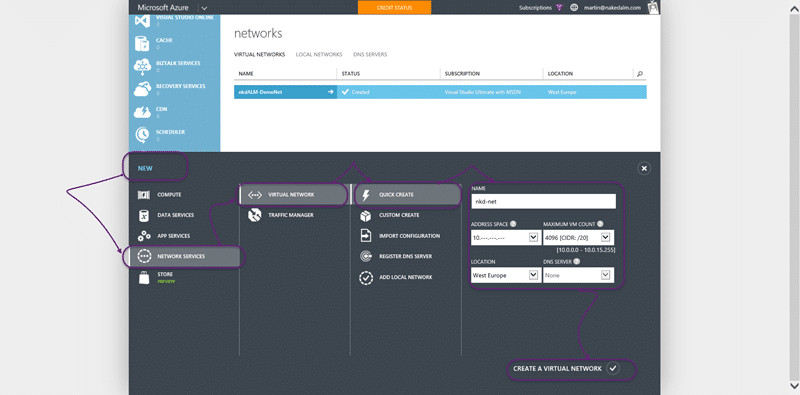
Task: Expand the Address Space dropdown
Action: tap(505, 237)
